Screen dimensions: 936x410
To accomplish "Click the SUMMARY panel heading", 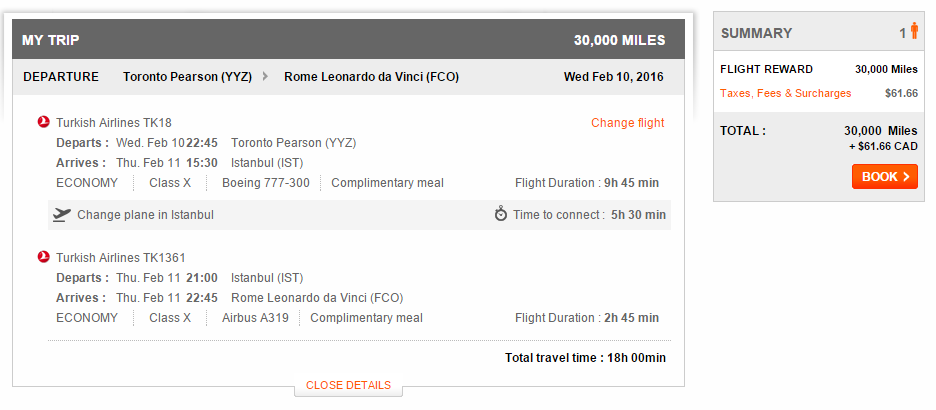I will click(x=756, y=33).
